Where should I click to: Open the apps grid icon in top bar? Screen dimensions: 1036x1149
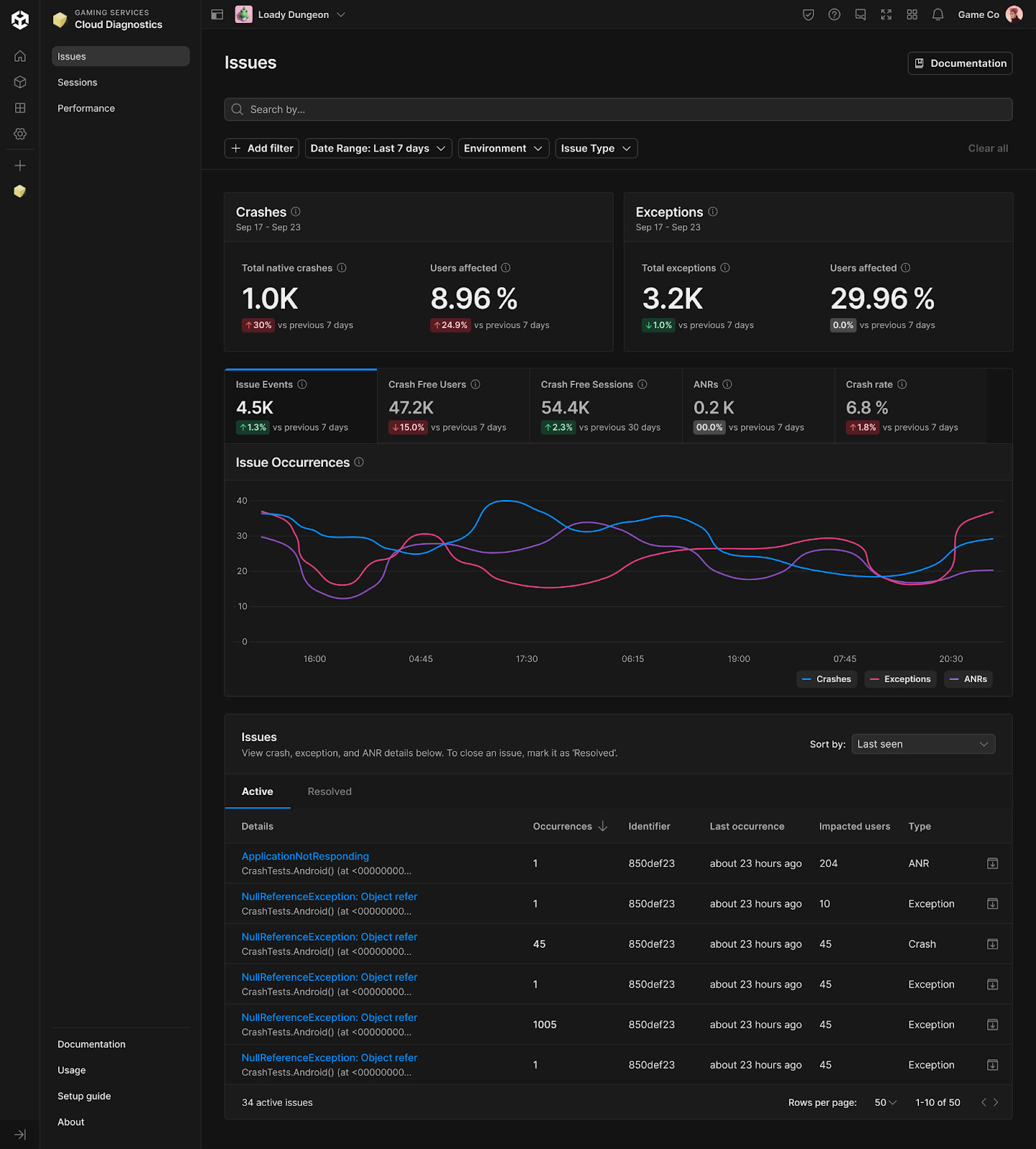tap(912, 14)
